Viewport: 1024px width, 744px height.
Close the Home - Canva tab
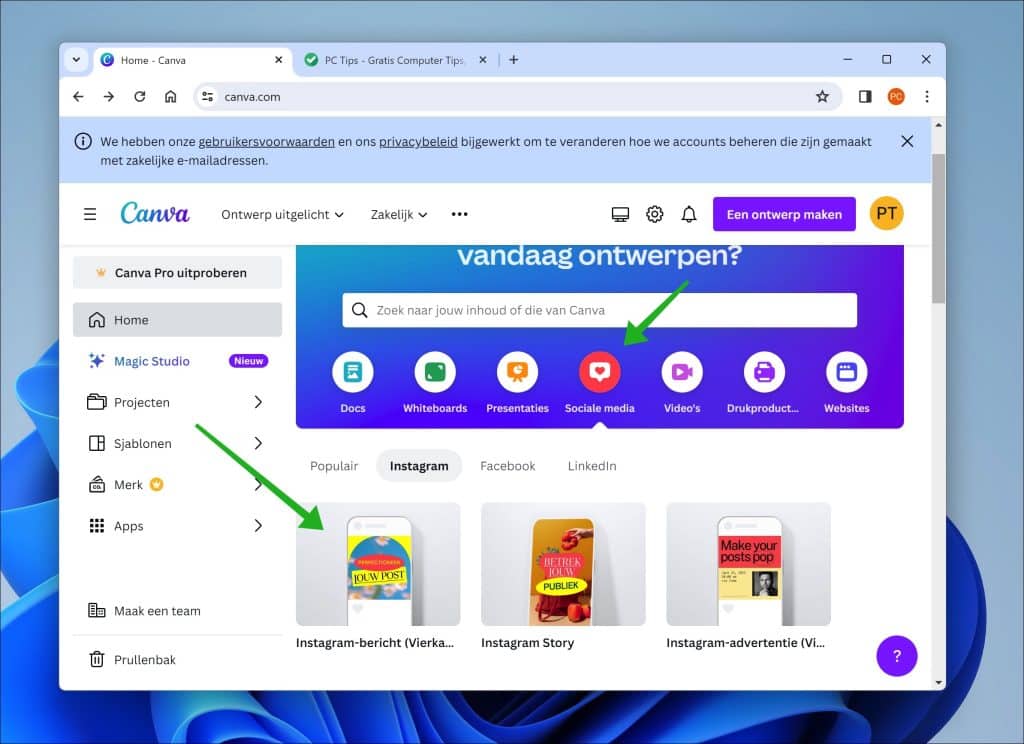tap(279, 59)
